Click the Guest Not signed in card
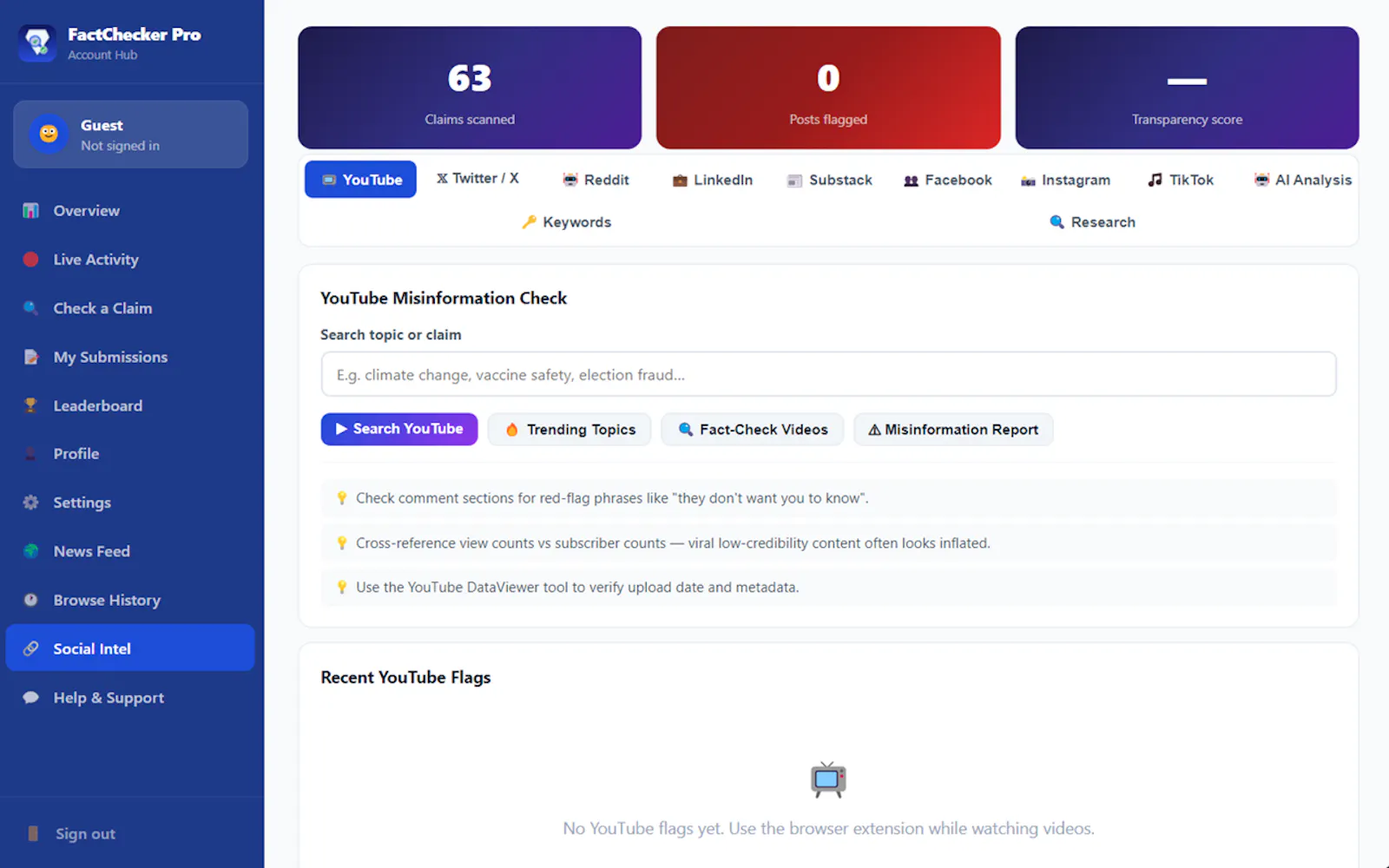1389x868 pixels. click(x=130, y=135)
